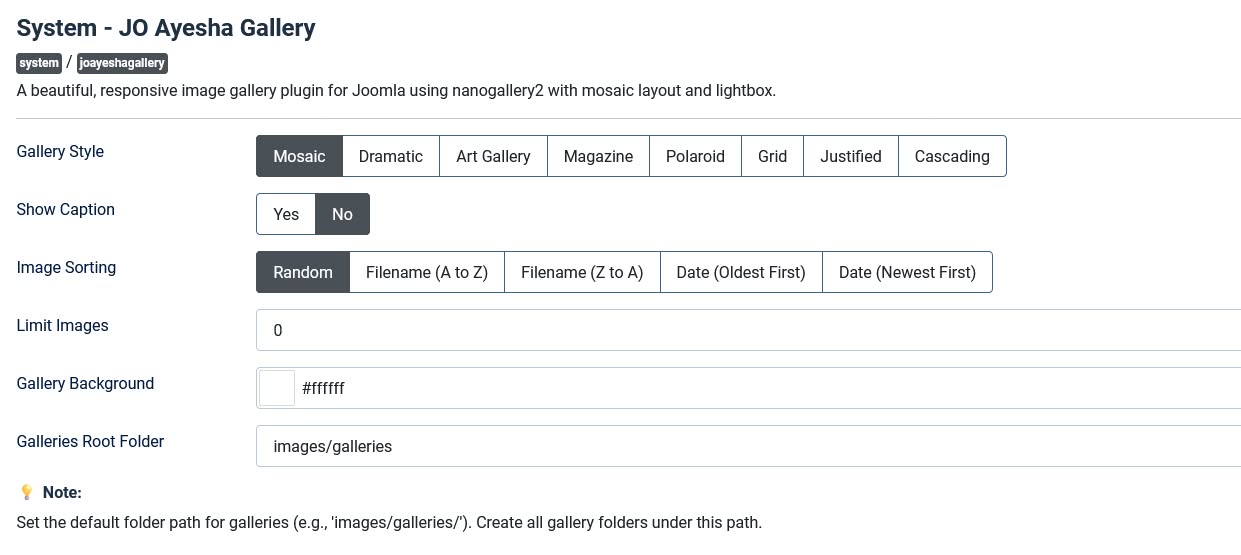Choose the Justified gallery style
The width and height of the screenshot is (1241, 555).
click(x=851, y=156)
